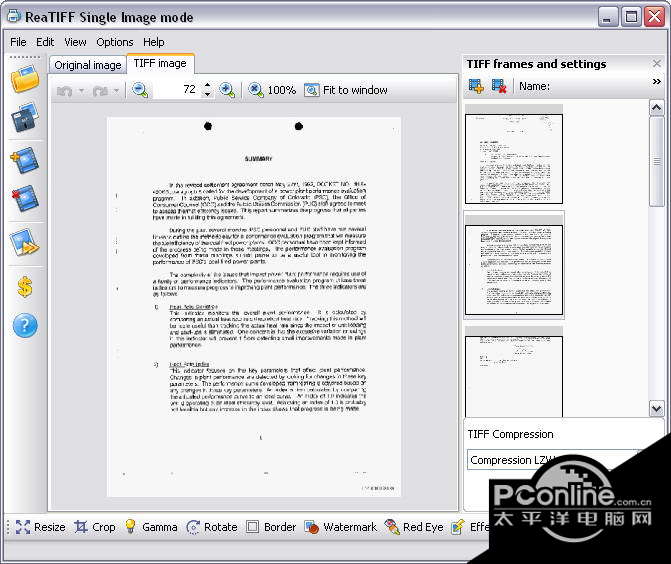671x564 pixels.
Task: Click the redo arrow icon
Action: (100, 90)
